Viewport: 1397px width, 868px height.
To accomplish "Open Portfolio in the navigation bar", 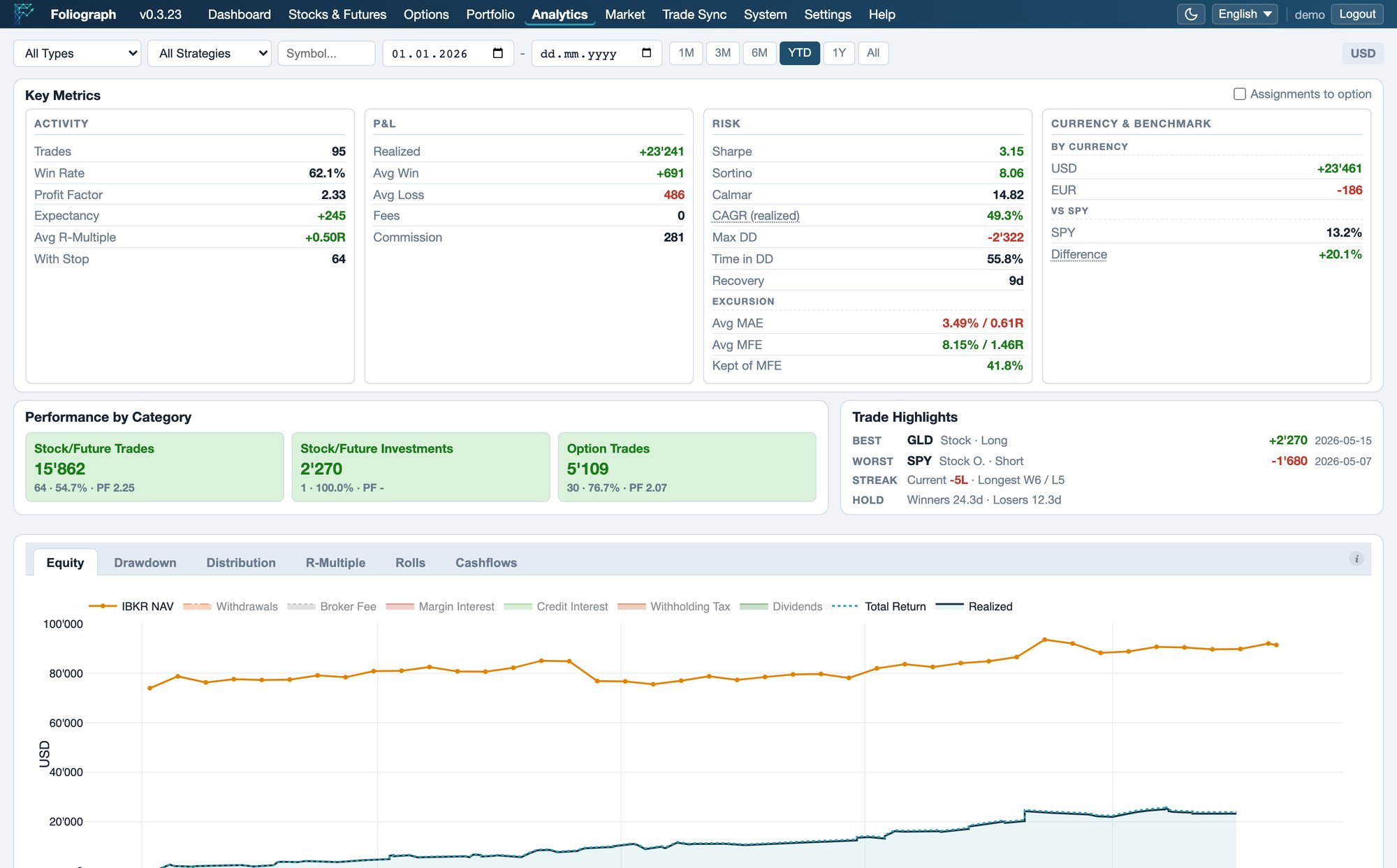I will click(490, 14).
